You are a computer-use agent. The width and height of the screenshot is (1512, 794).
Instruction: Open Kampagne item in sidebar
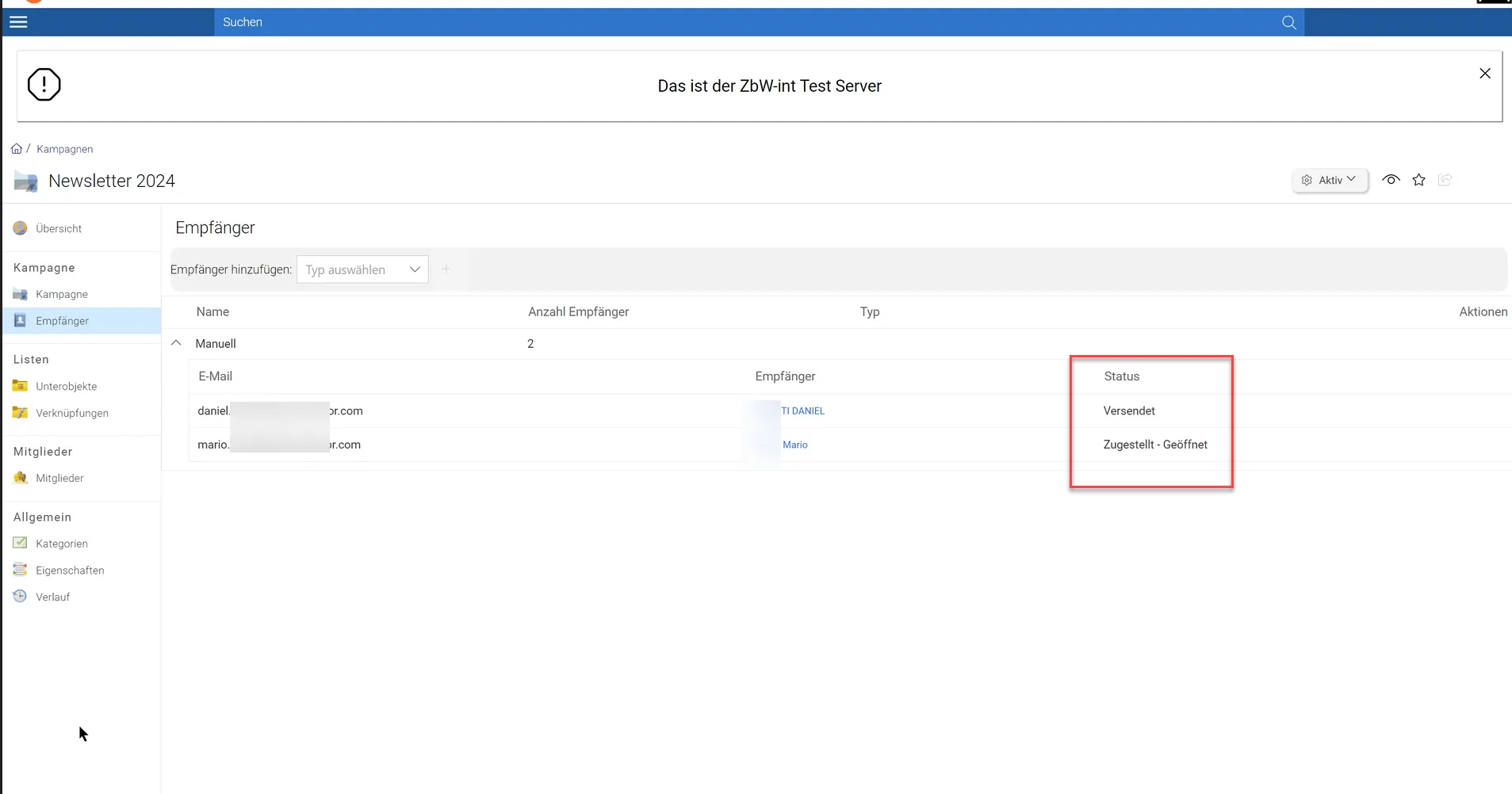[x=62, y=294]
